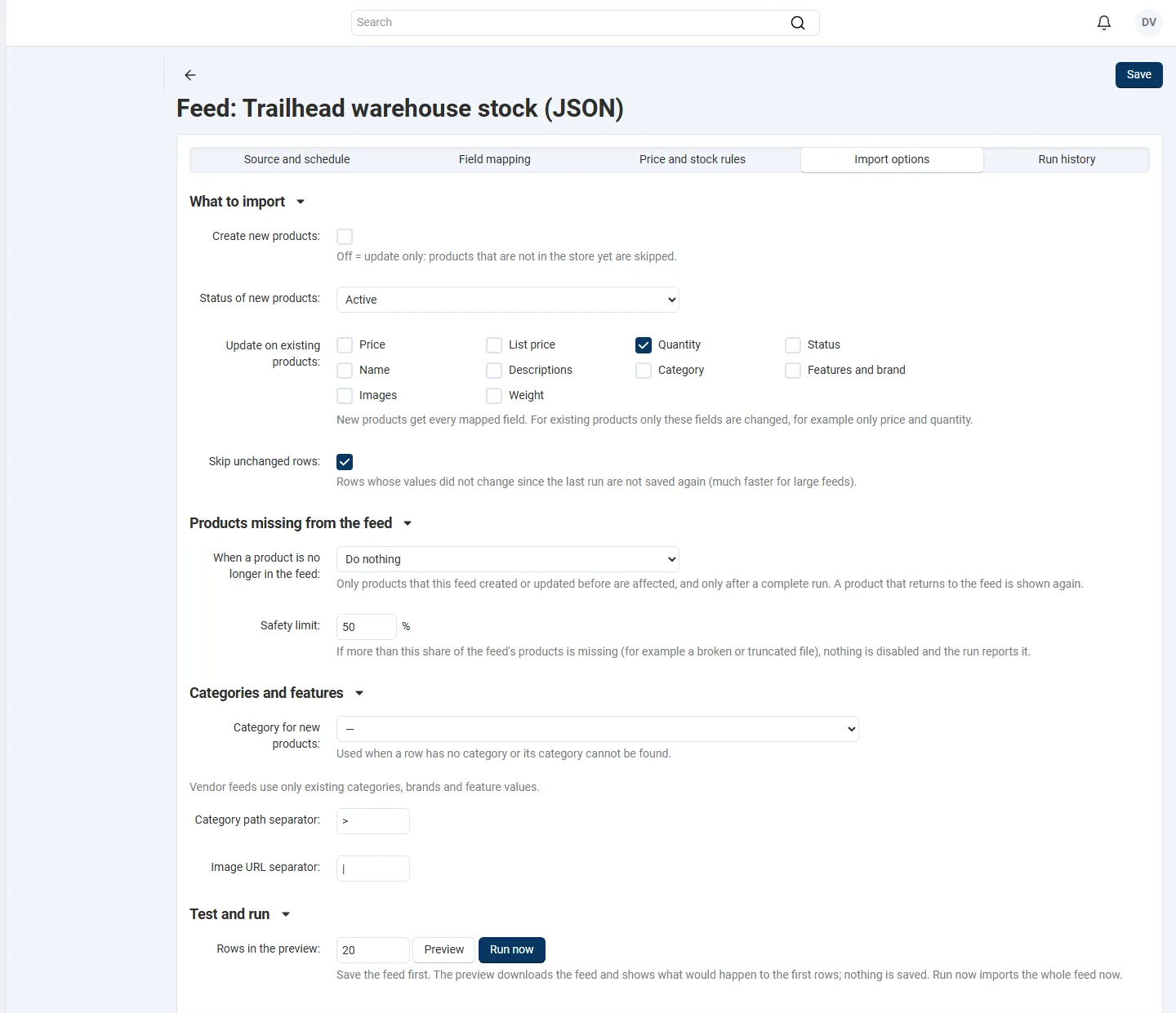This screenshot has width=1176, height=1013.
Task: Tick the Descriptions checkbox
Action: pos(494,371)
